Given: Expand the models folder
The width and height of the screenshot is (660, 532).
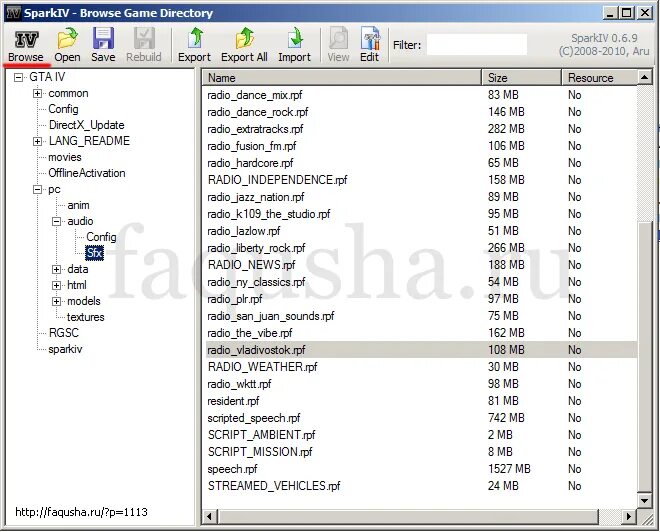Looking at the screenshot, I should pyautogui.click(x=56, y=301).
